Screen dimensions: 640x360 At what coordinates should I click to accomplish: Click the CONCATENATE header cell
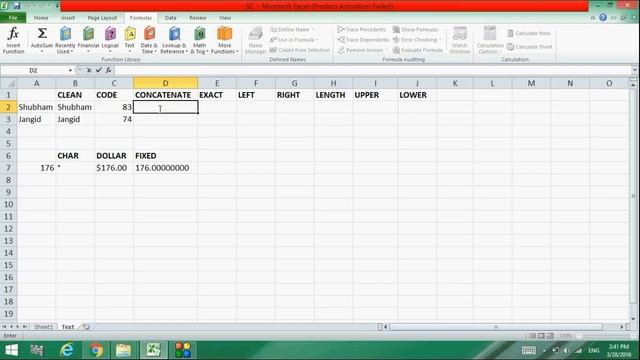click(x=165, y=95)
